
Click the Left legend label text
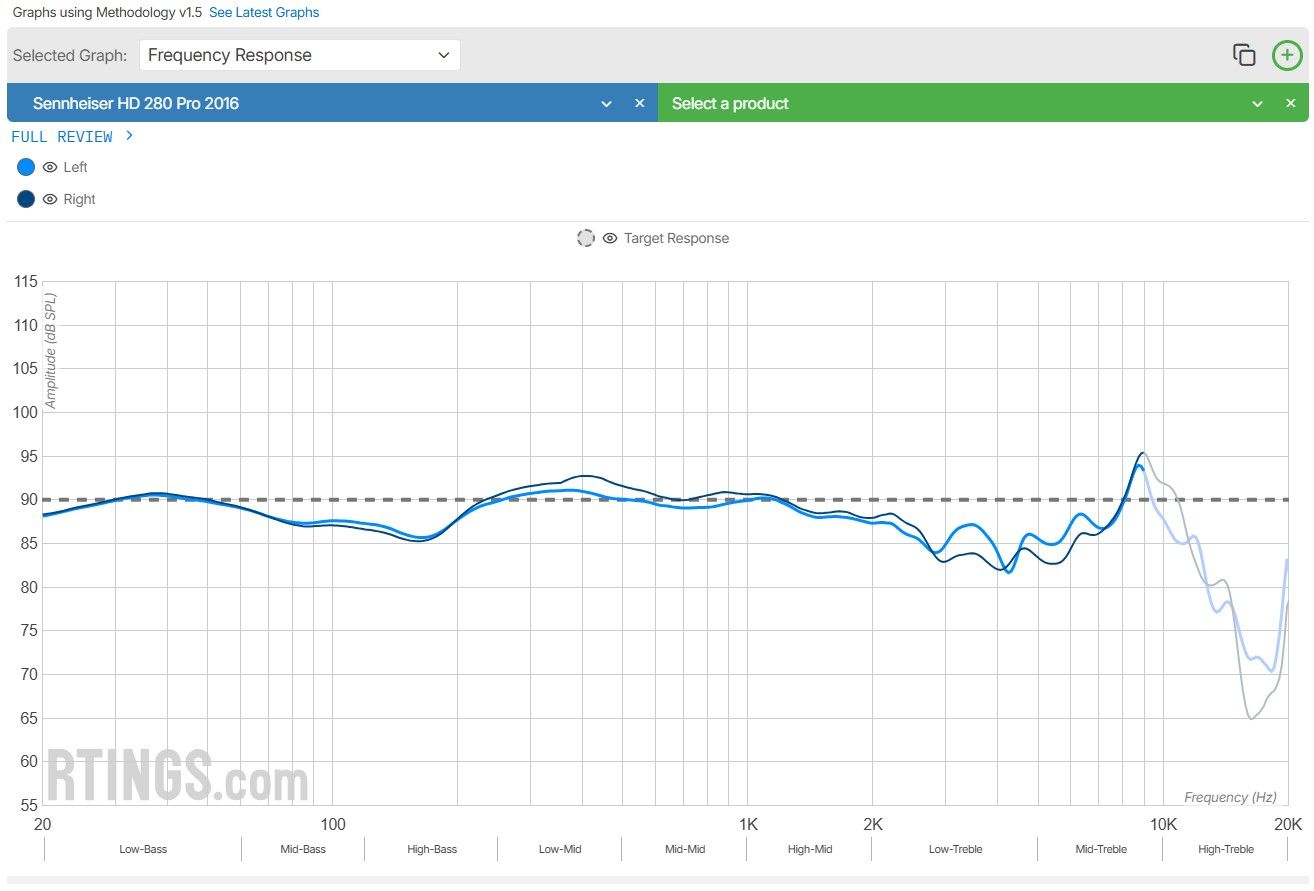click(75, 167)
